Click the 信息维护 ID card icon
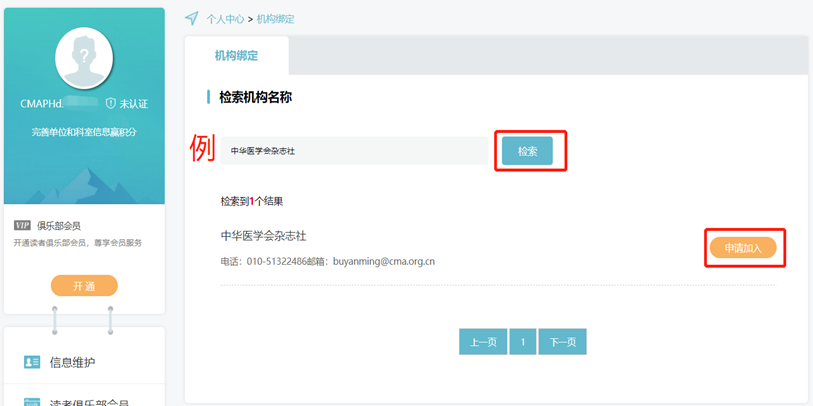The image size is (813, 406). point(32,362)
